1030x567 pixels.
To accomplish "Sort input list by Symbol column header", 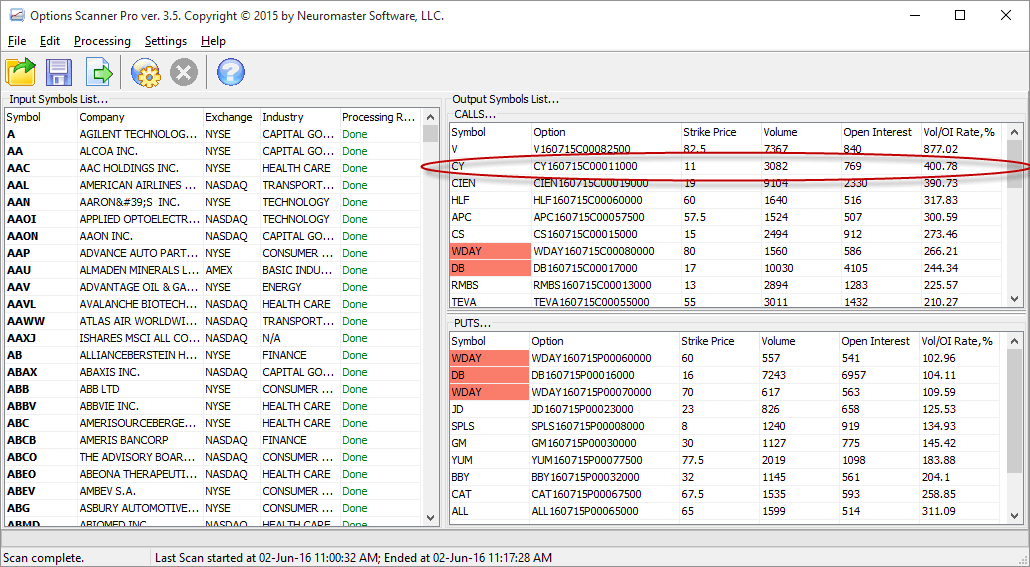I will coord(41,117).
